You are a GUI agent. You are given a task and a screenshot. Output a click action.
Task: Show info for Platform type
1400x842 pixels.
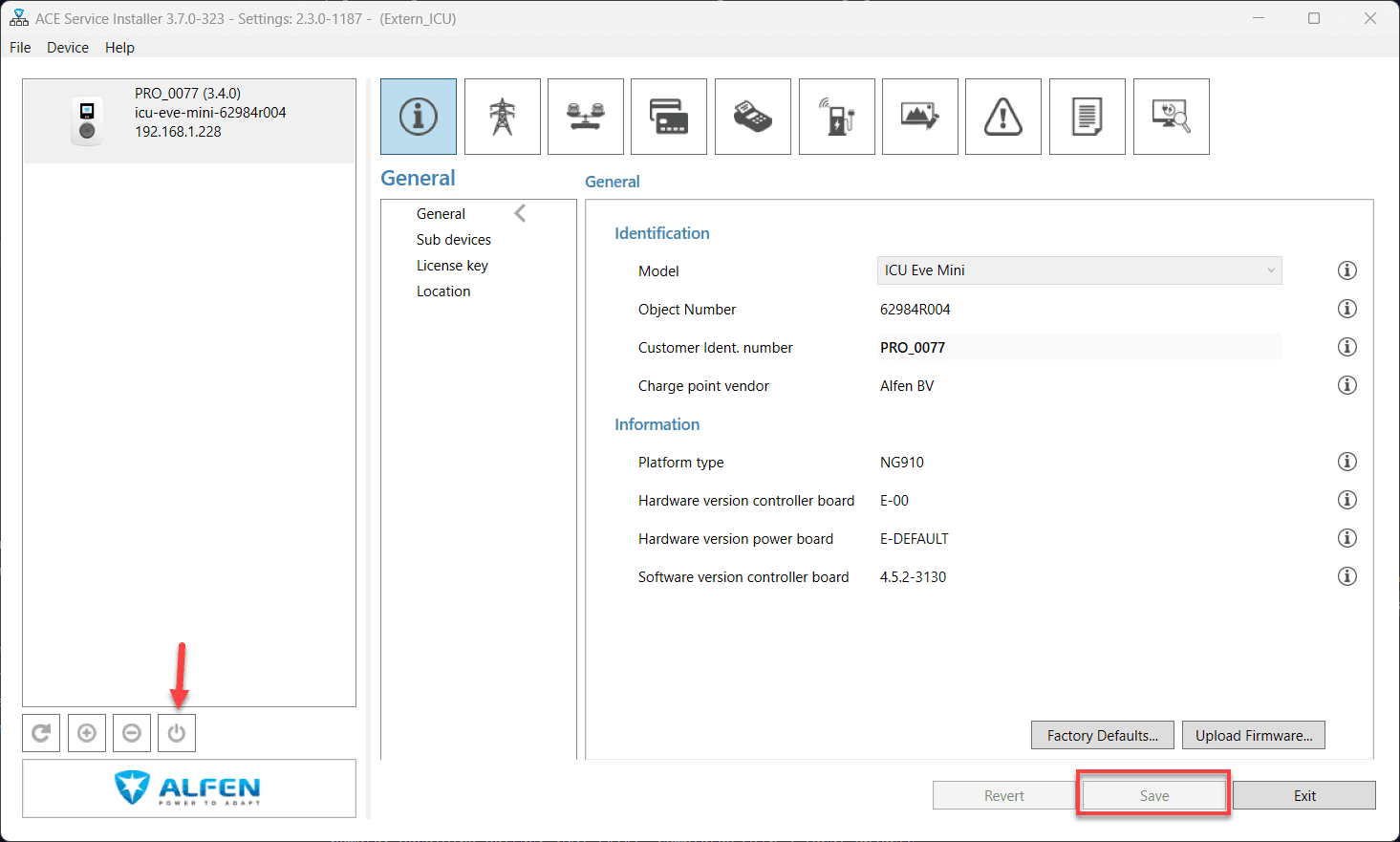pyautogui.click(x=1347, y=462)
